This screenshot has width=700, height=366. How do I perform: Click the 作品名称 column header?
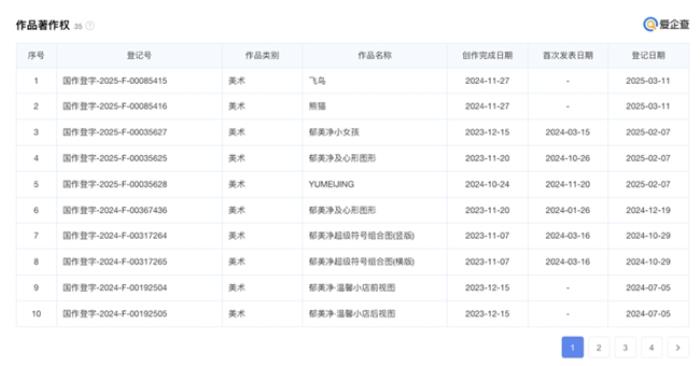[375, 55]
